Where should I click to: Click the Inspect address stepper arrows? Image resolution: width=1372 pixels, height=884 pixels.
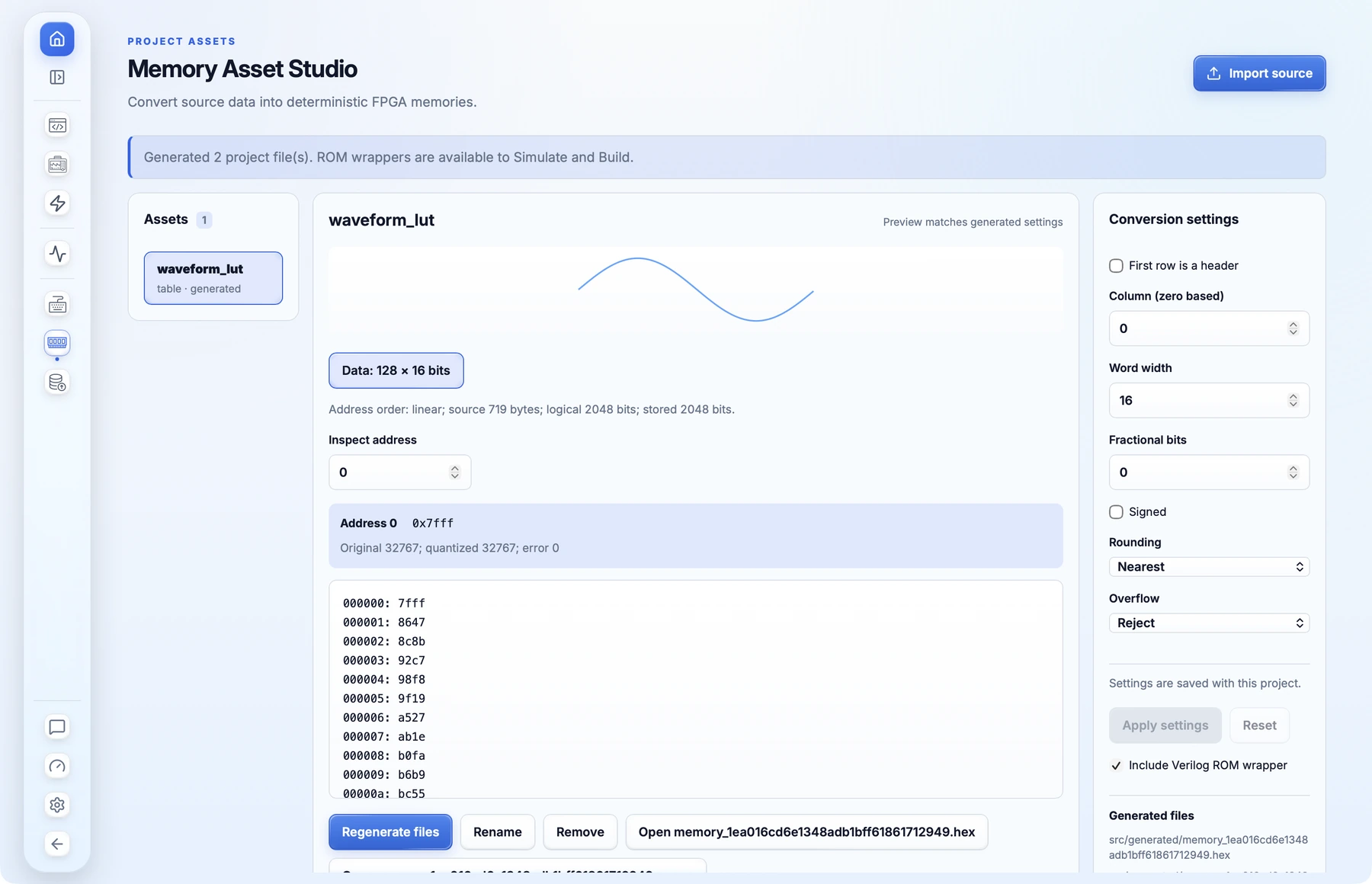tap(454, 472)
